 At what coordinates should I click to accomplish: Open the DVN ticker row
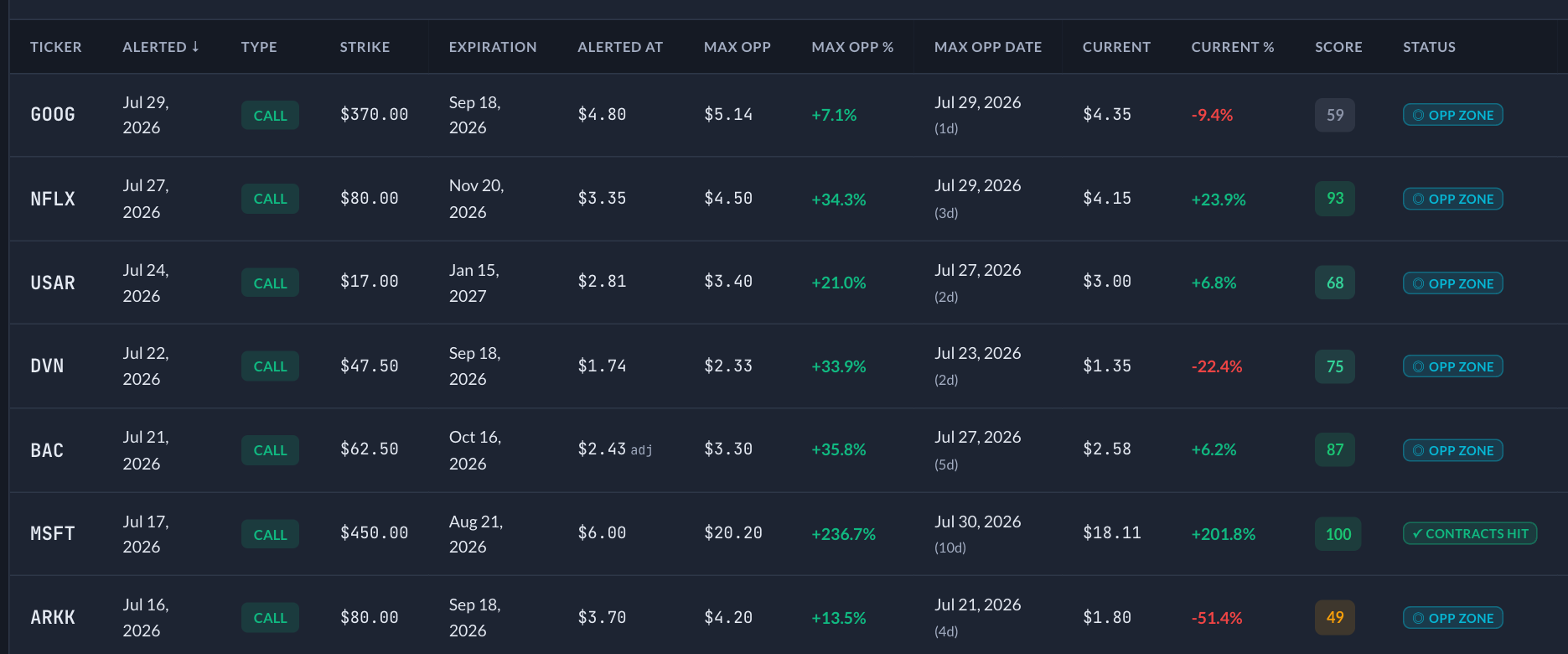click(x=47, y=366)
